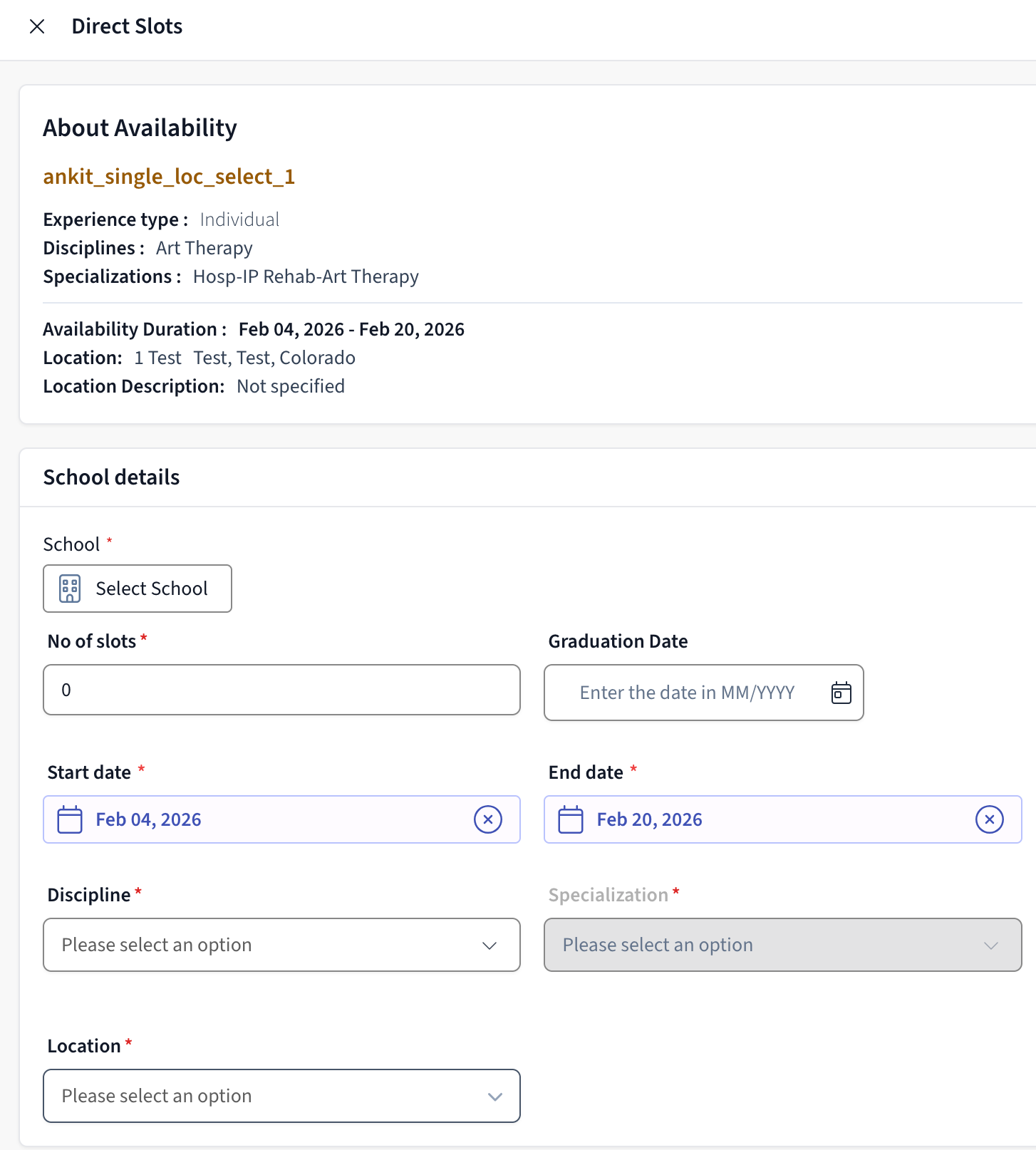Image resolution: width=1036 pixels, height=1150 pixels.
Task: Open the Graduation Date calendar picker icon
Action: point(841,693)
